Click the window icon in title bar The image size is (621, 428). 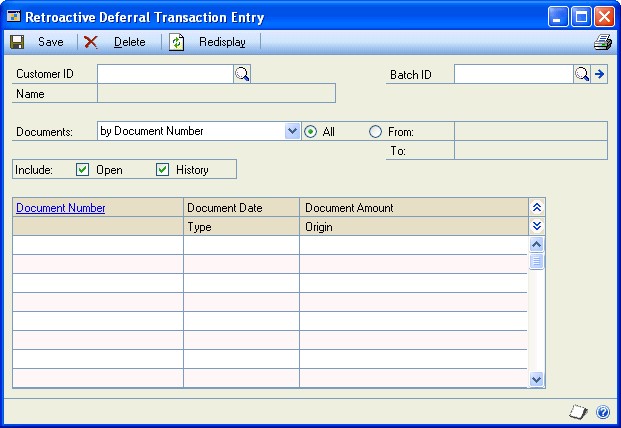[x=14, y=17]
